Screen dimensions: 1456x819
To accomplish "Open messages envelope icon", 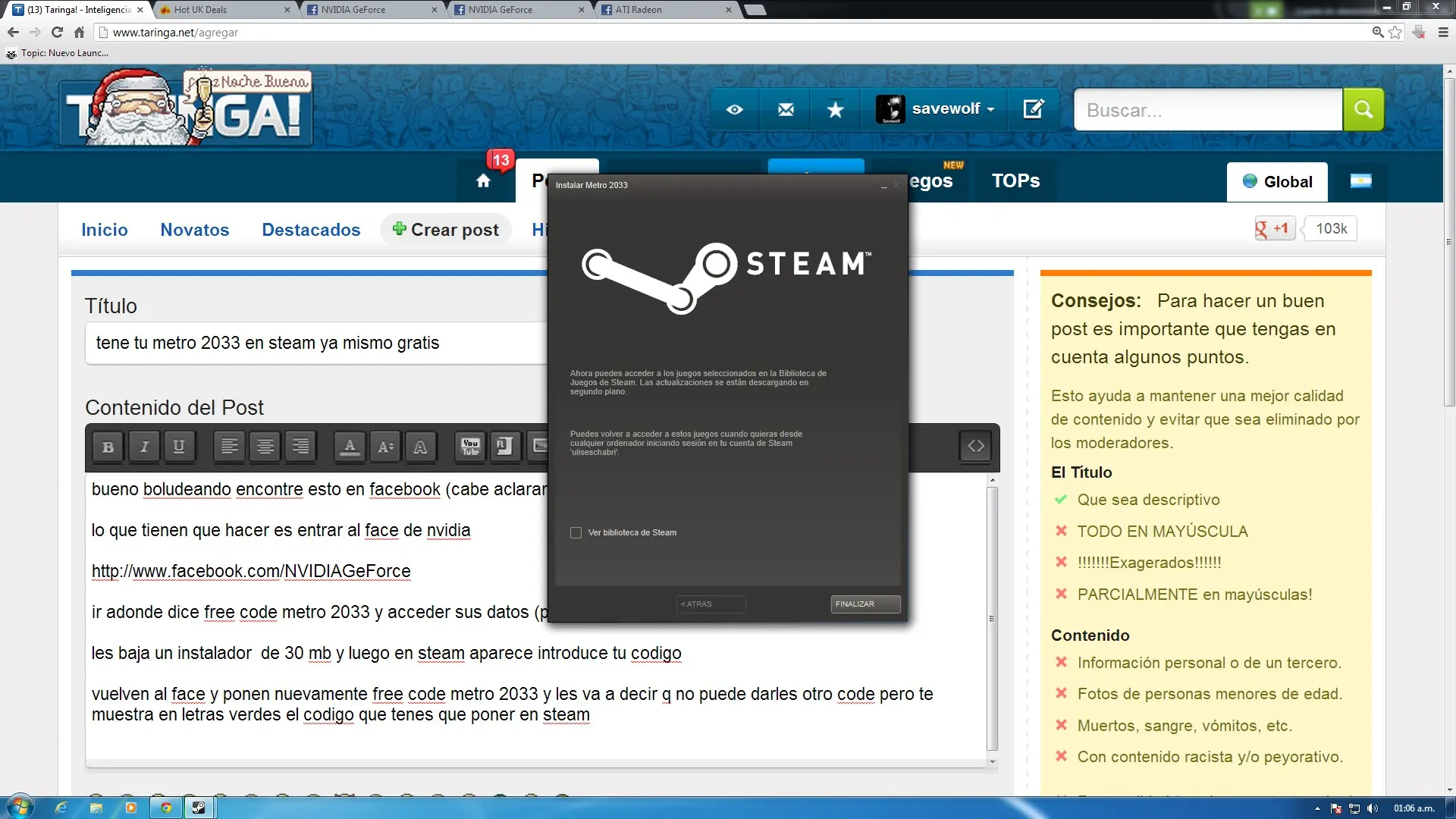I will [786, 110].
